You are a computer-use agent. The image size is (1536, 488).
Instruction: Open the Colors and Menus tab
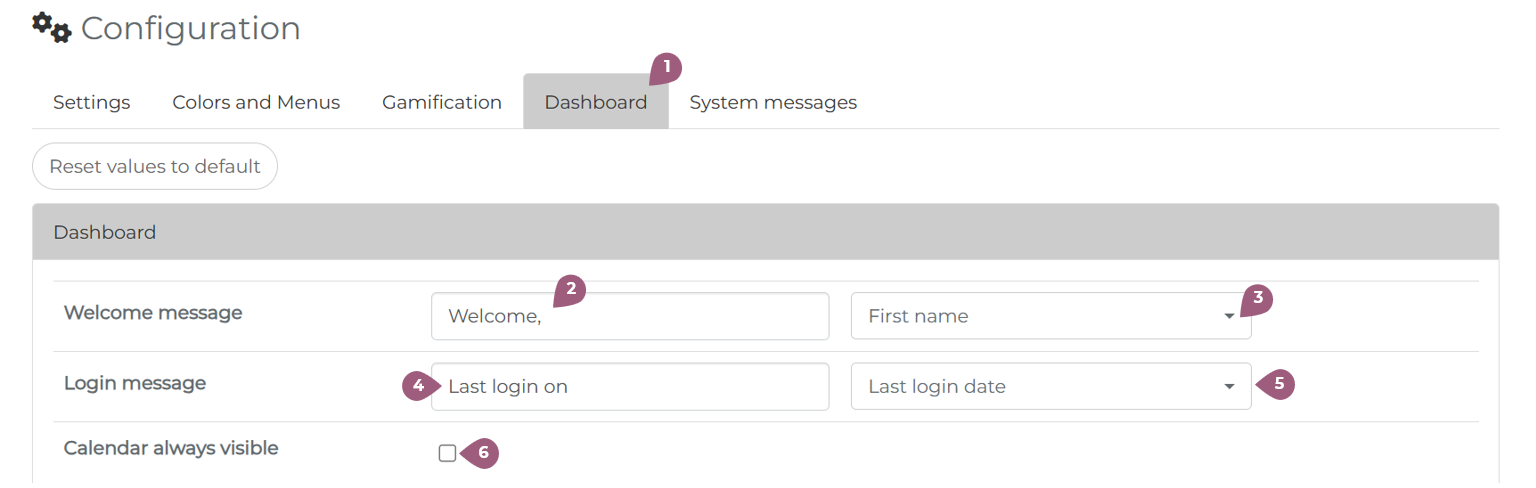256,102
